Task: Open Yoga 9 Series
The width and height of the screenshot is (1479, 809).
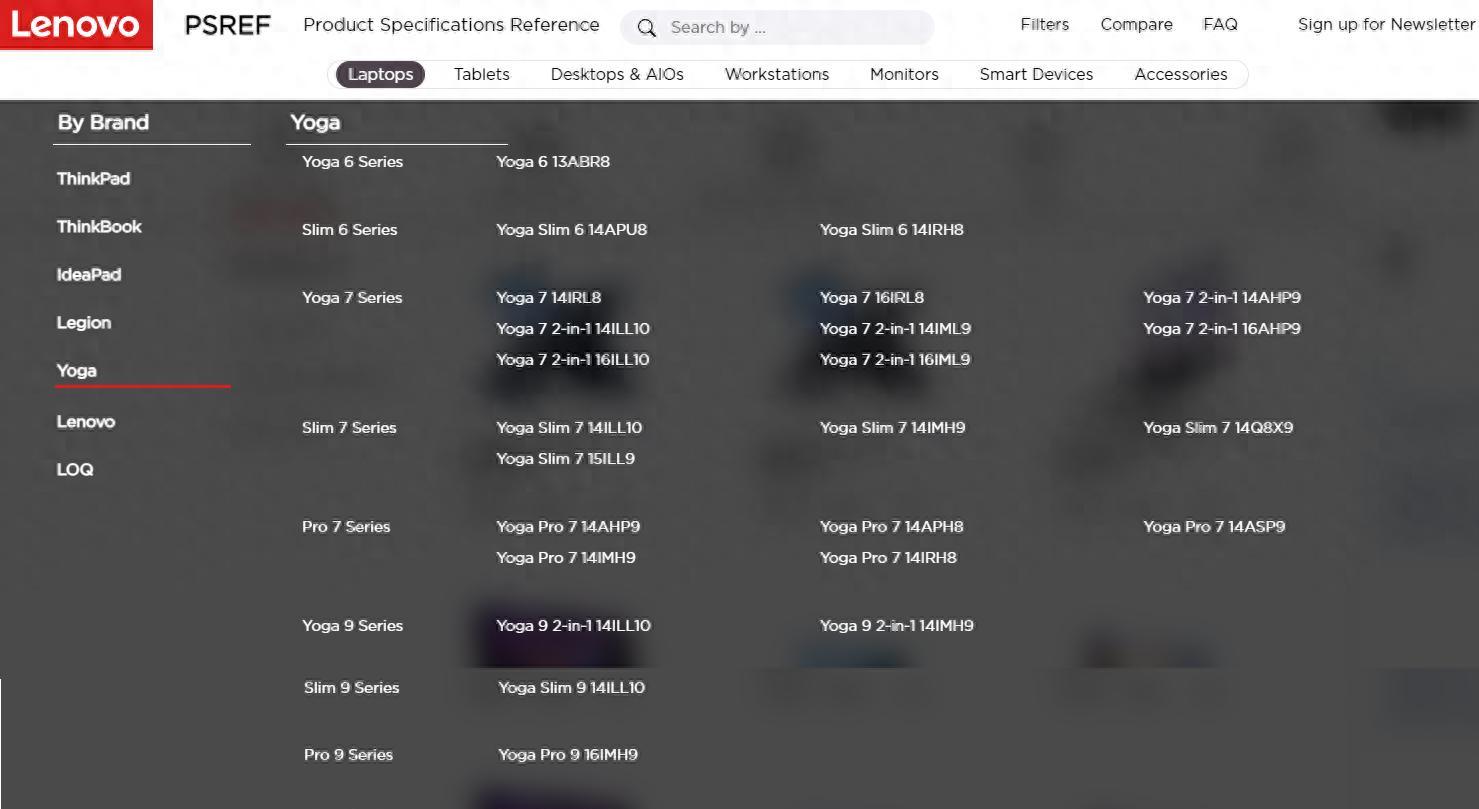Action: point(352,625)
